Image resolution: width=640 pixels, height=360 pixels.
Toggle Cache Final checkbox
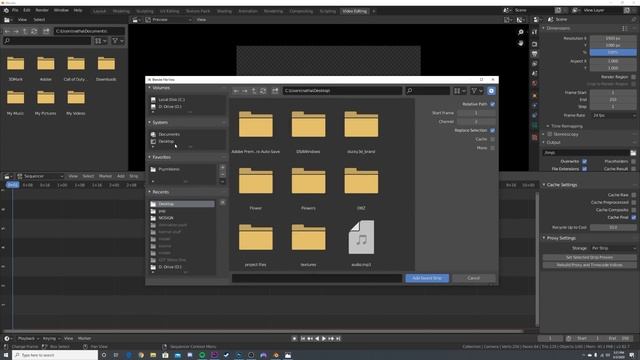pyautogui.click(x=633, y=217)
